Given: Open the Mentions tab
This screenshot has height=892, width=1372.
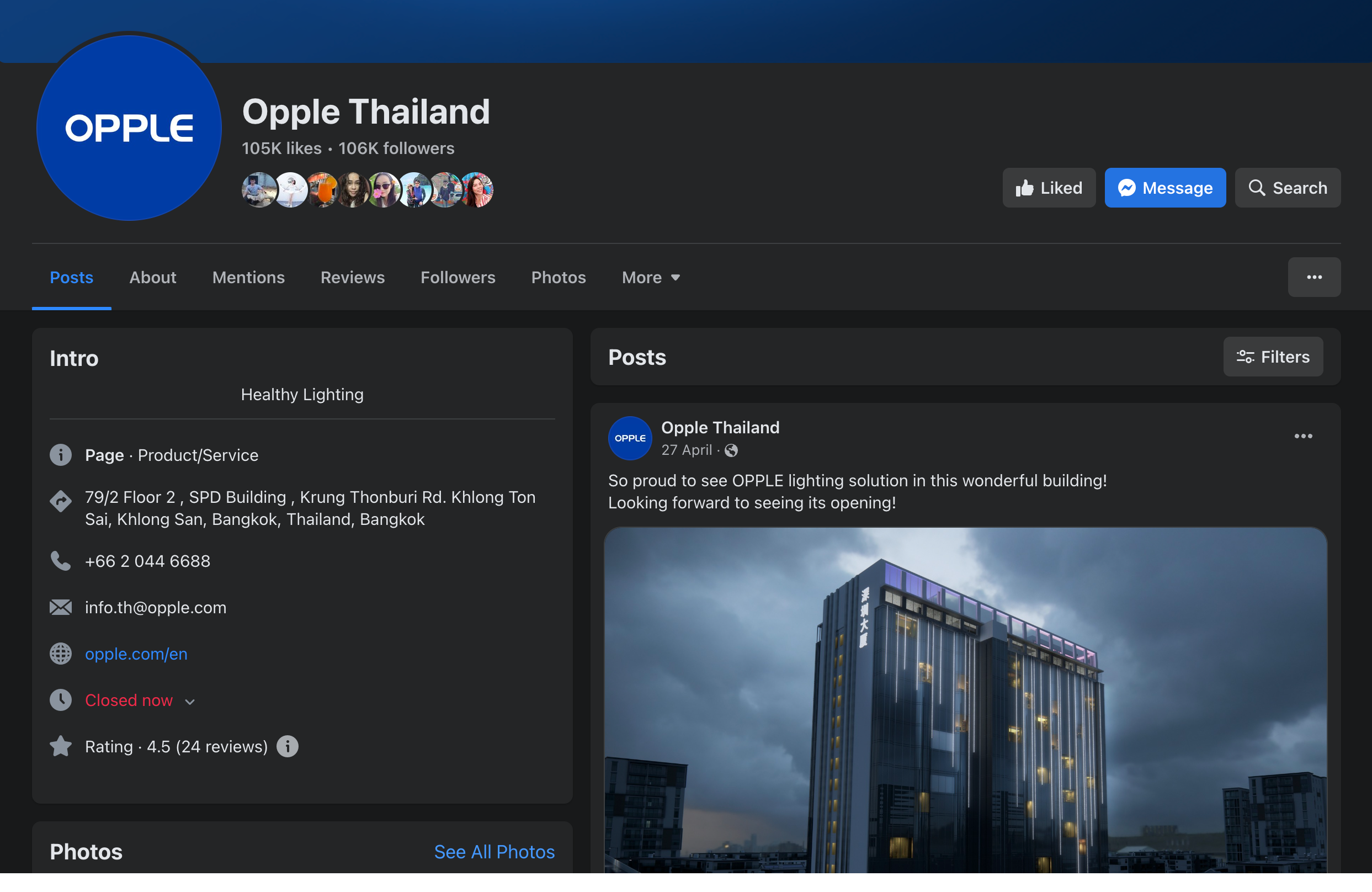Looking at the screenshot, I should 248,277.
